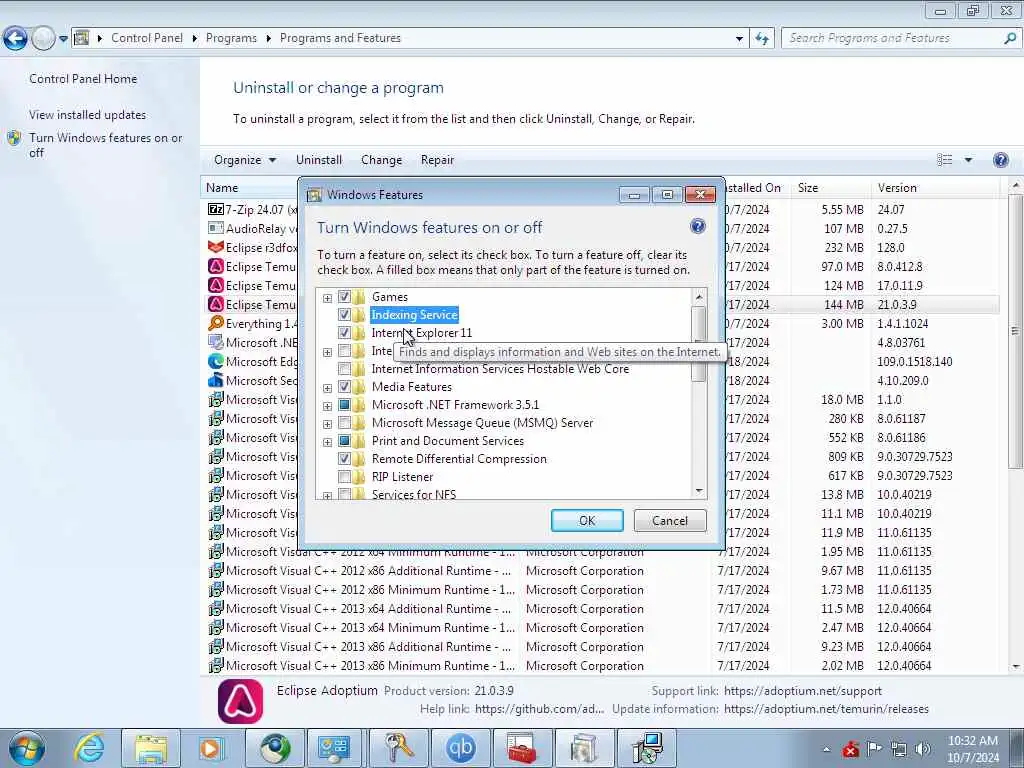Uncheck the Internet Explorer 11 checkbox
Image resolution: width=1024 pixels, height=768 pixels.
pos(344,333)
